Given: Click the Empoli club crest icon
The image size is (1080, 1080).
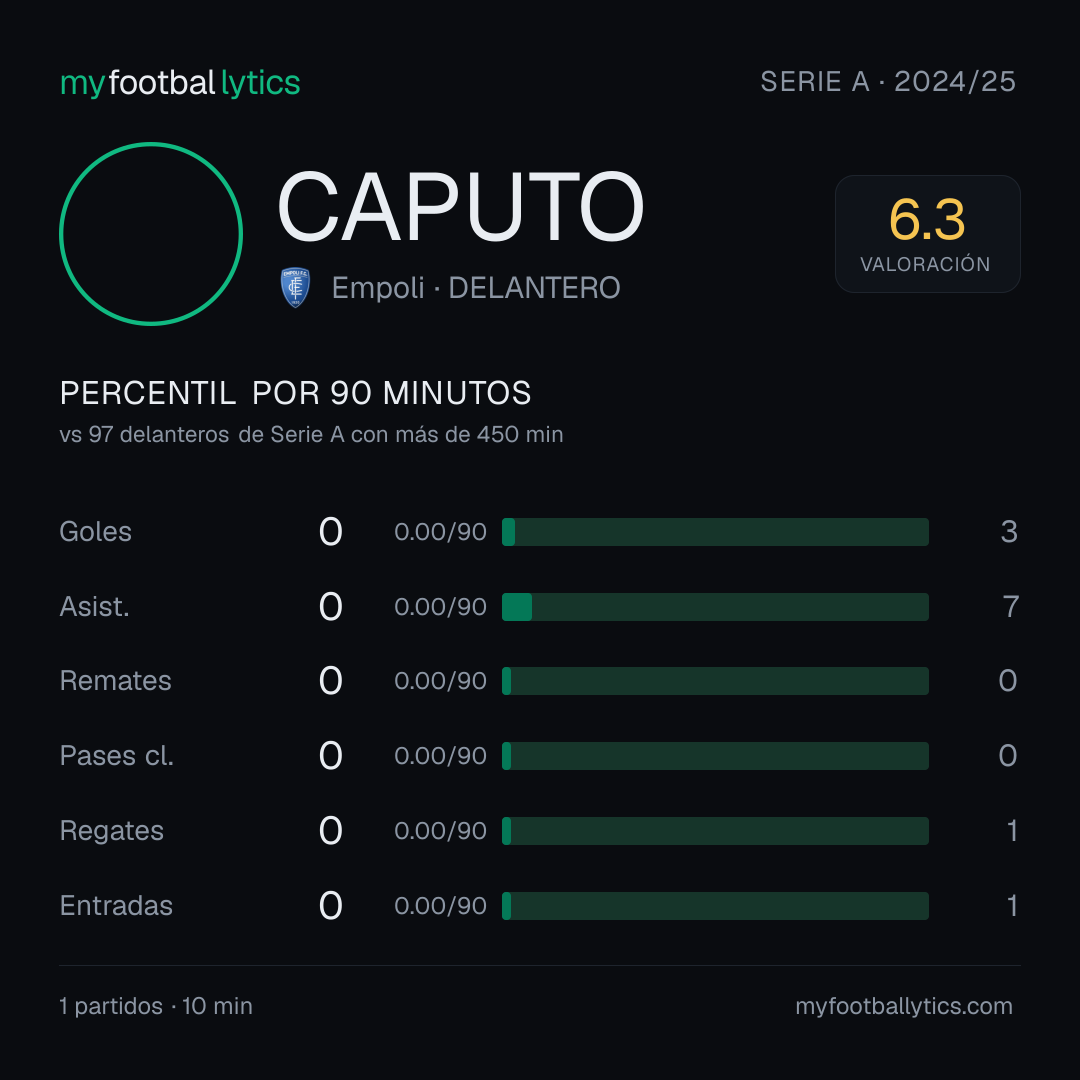Looking at the screenshot, I should [295, 287].
